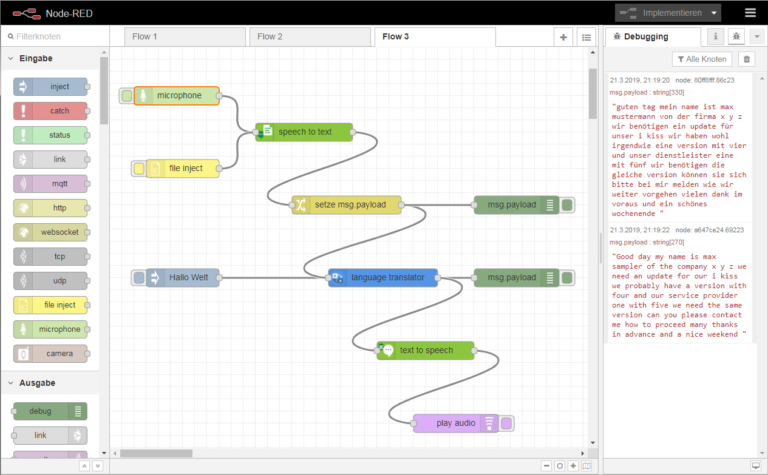Viewport: 768px width, 475px height.
Task: Toggle the play audio node's right button
Action: click(x=507, y=423)
